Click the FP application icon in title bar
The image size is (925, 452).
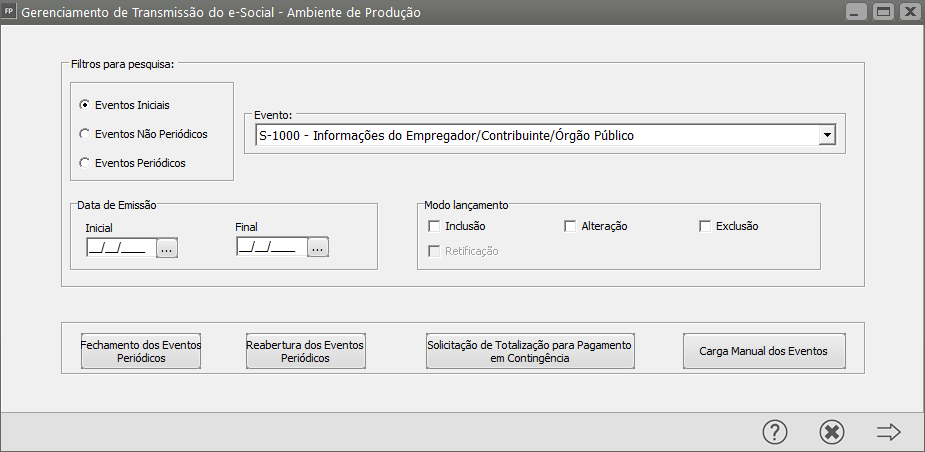coord(10,12)
